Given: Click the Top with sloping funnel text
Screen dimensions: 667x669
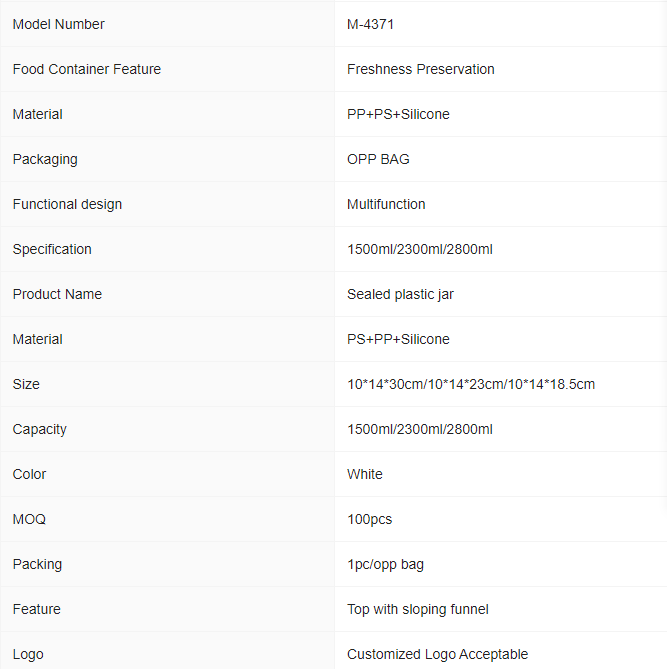Looking at the screenshot, I should coord(417,609).
